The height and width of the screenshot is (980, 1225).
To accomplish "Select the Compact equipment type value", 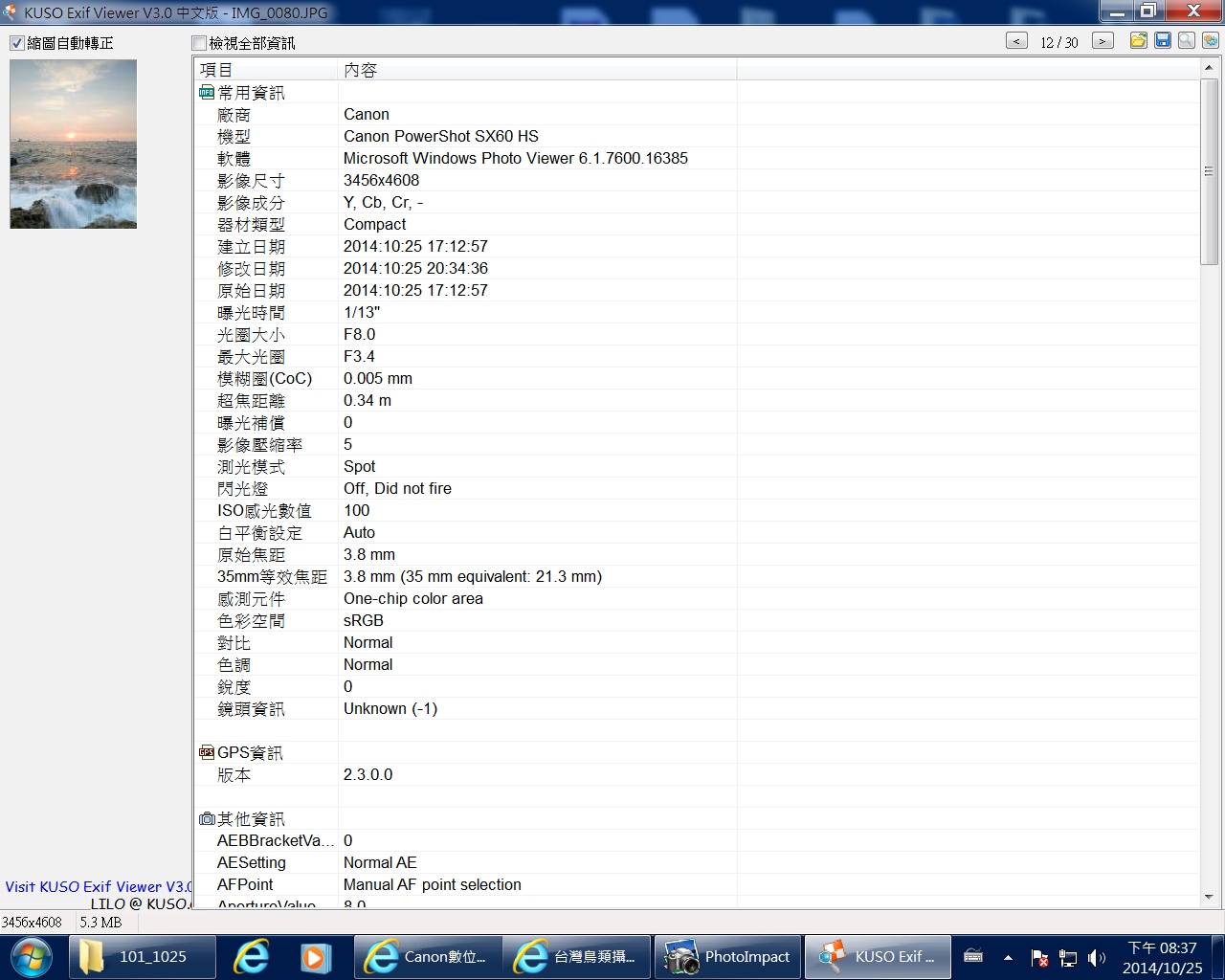I will [x=375, y=224].
